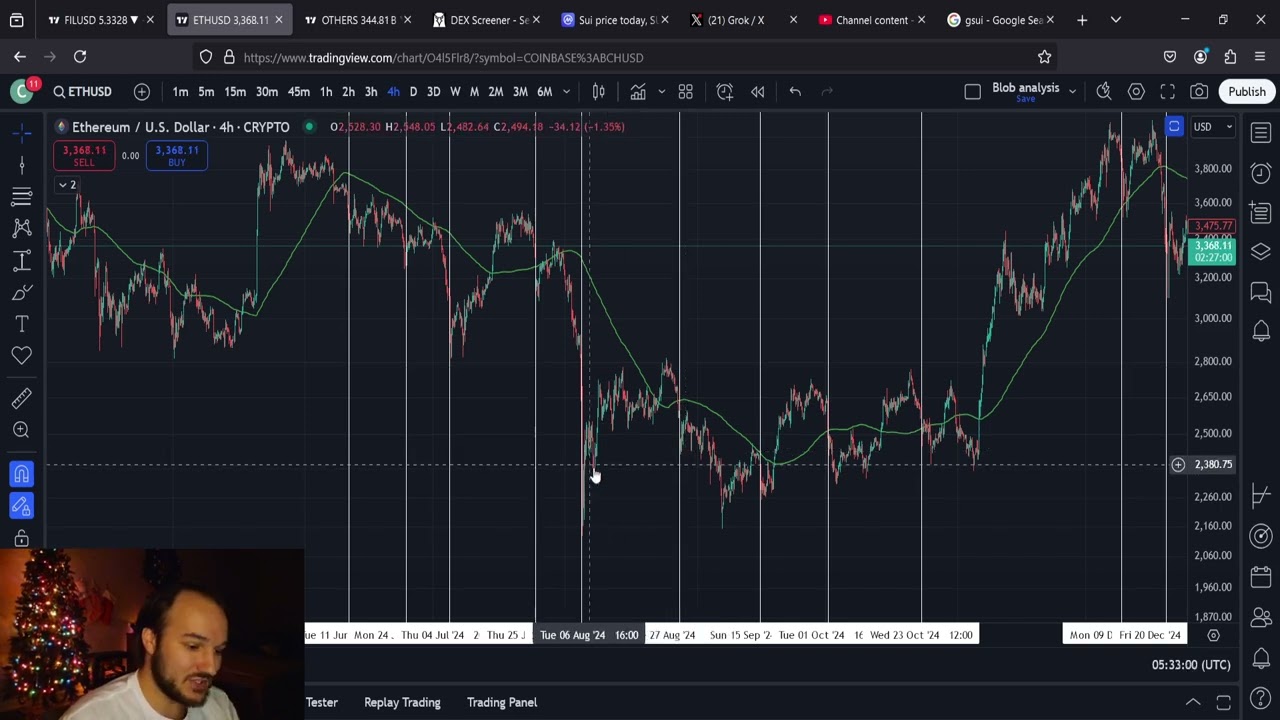
Task: Open the Trading Panel tab
Action: point(501,702)
